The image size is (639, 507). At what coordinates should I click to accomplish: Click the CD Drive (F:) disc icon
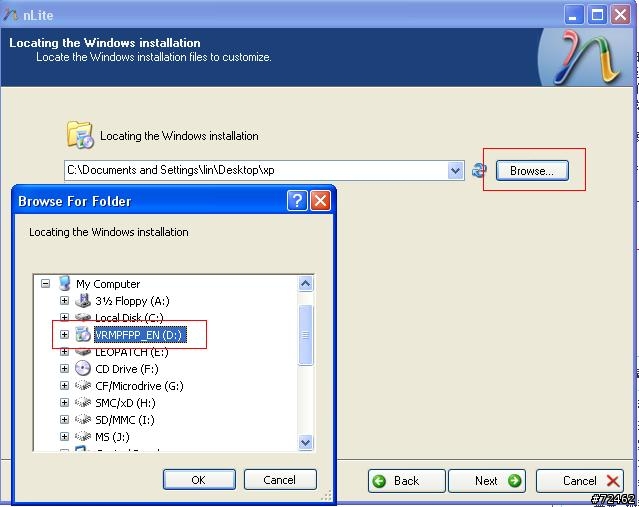tap(83, 368)
